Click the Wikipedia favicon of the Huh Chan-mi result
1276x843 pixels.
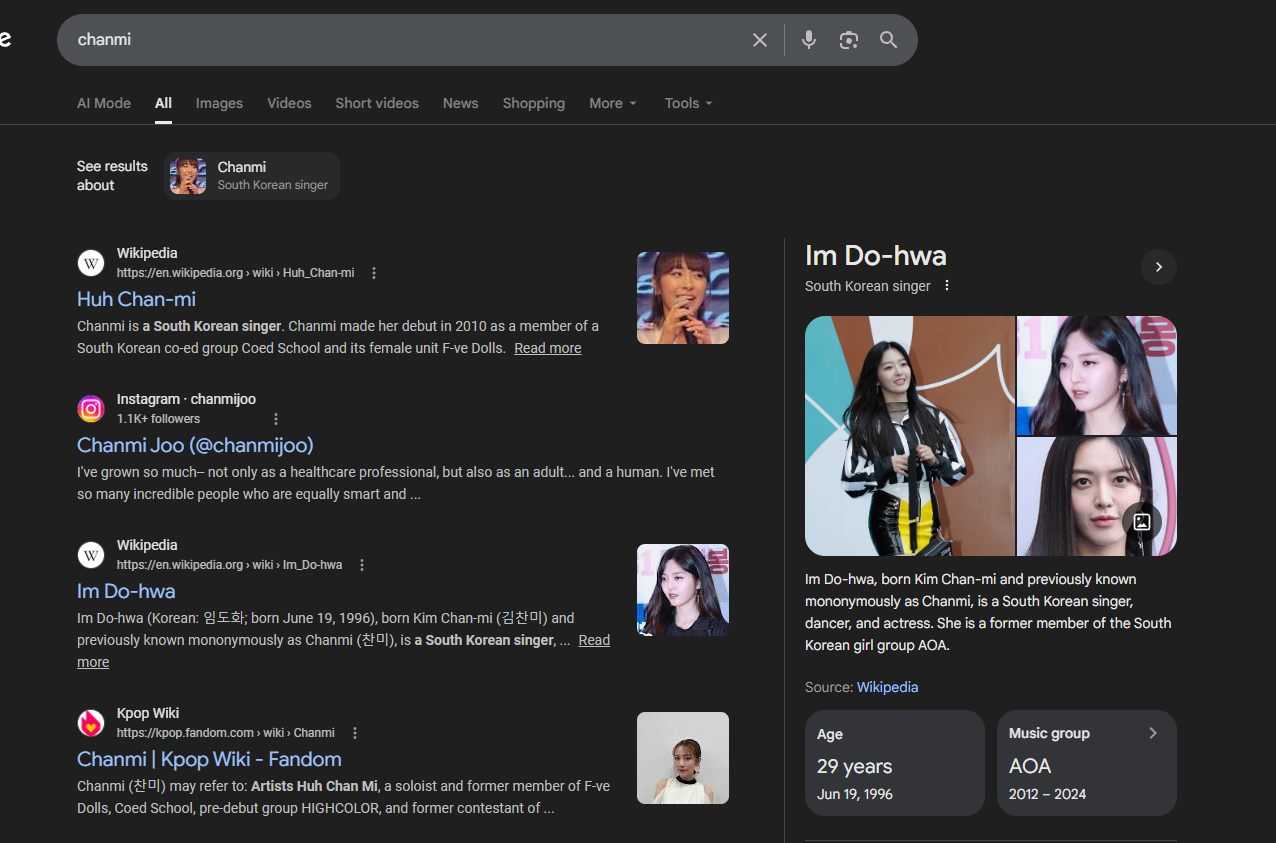(91, 263)
